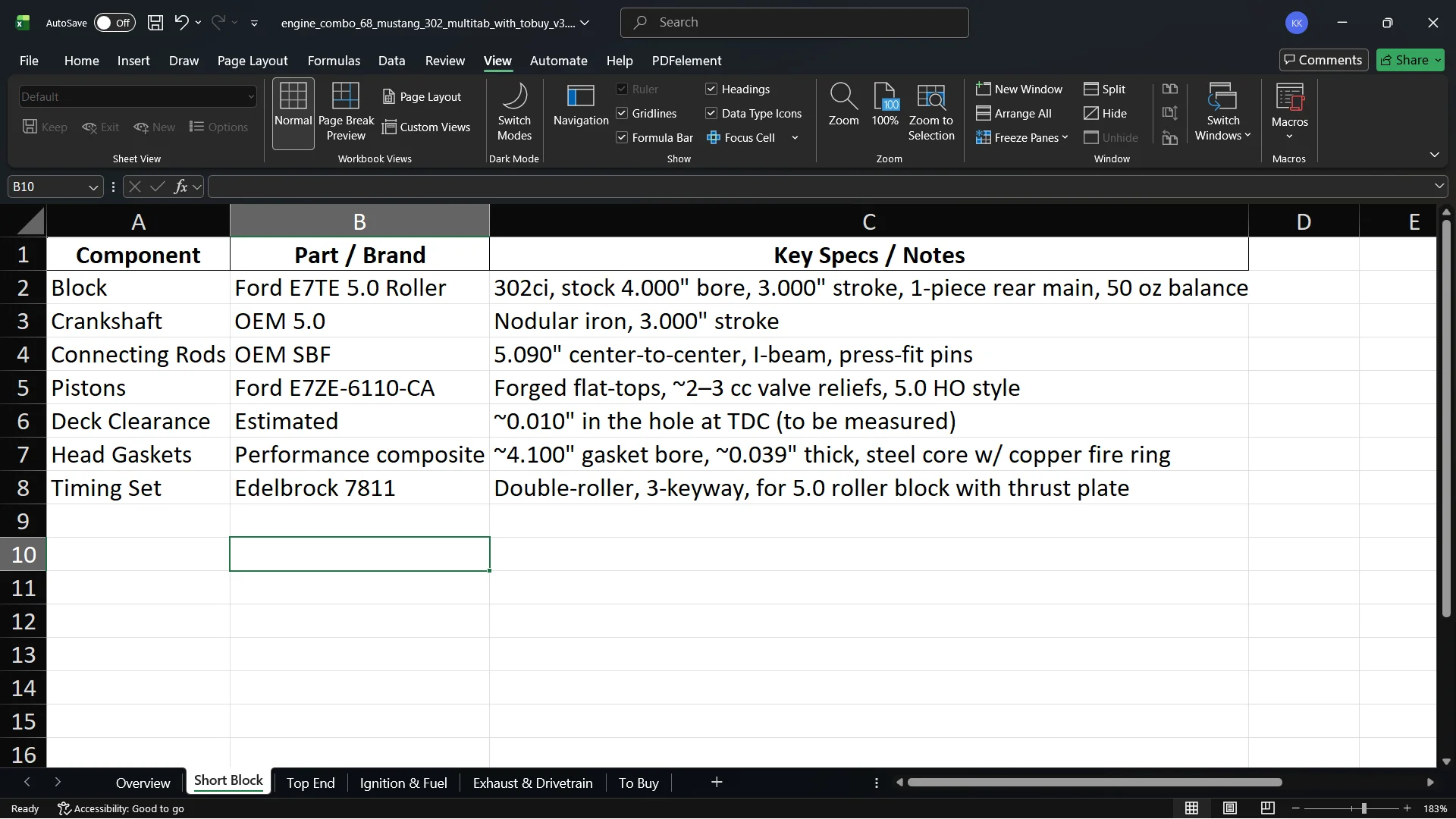Toggle AutoSave switch
The height and width of the screenshot is (819, 1456).
115,23
